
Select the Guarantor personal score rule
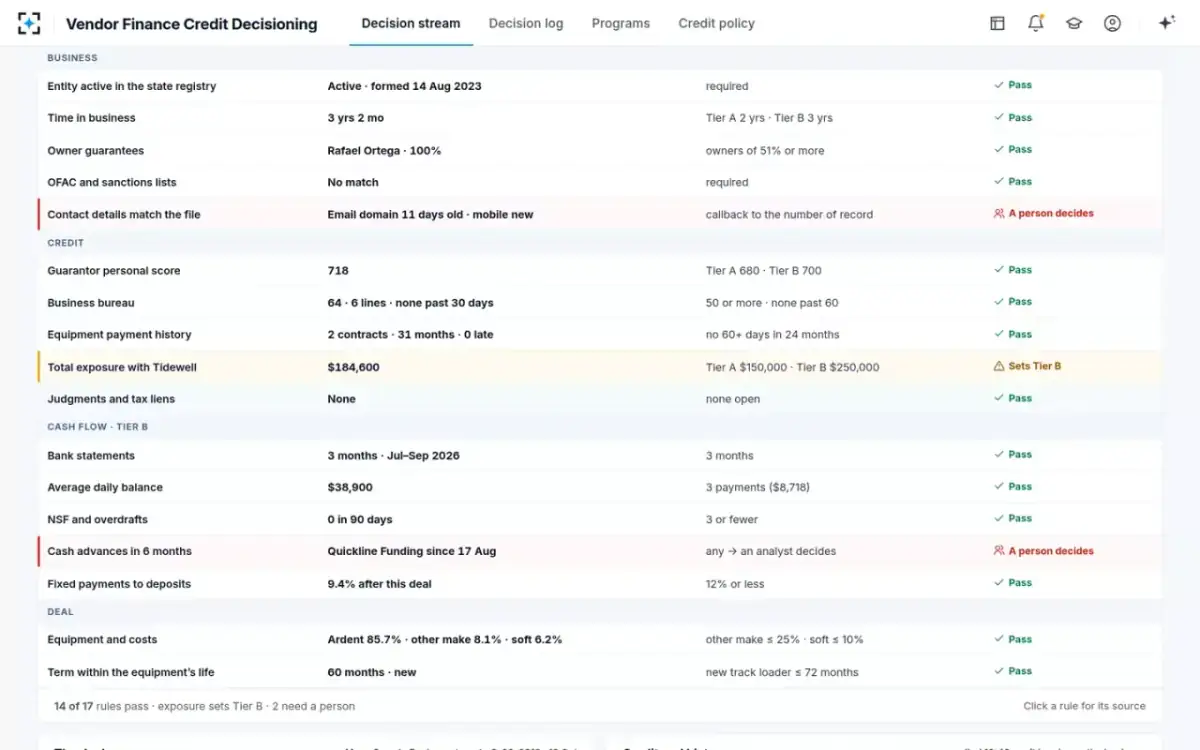click(x=600, y=270)
